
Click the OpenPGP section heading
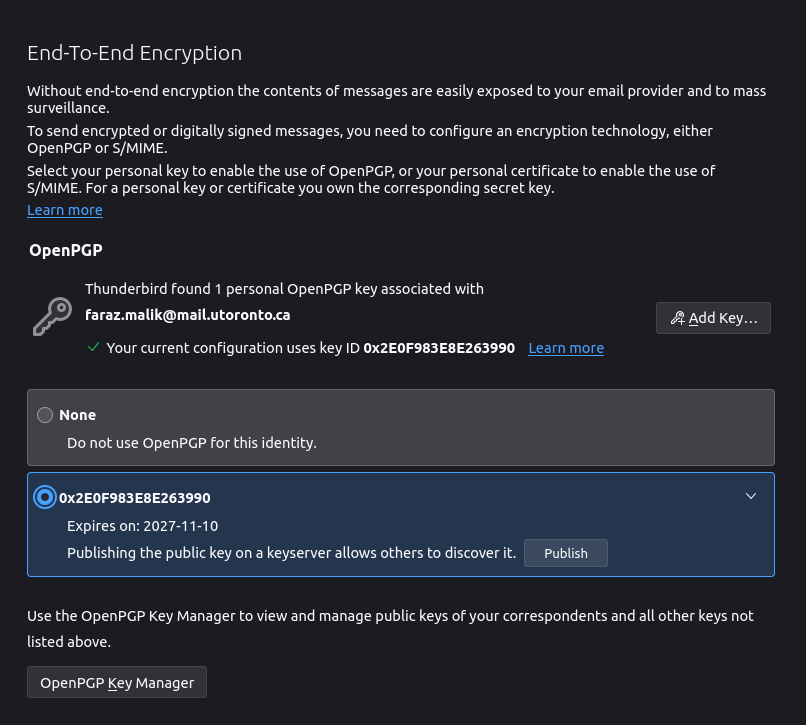[65, 250]
